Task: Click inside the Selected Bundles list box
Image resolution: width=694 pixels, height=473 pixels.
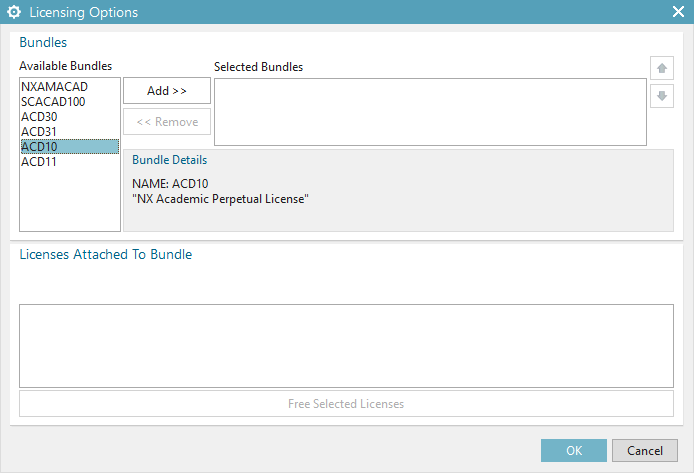Action: click(x=430, y=112)
